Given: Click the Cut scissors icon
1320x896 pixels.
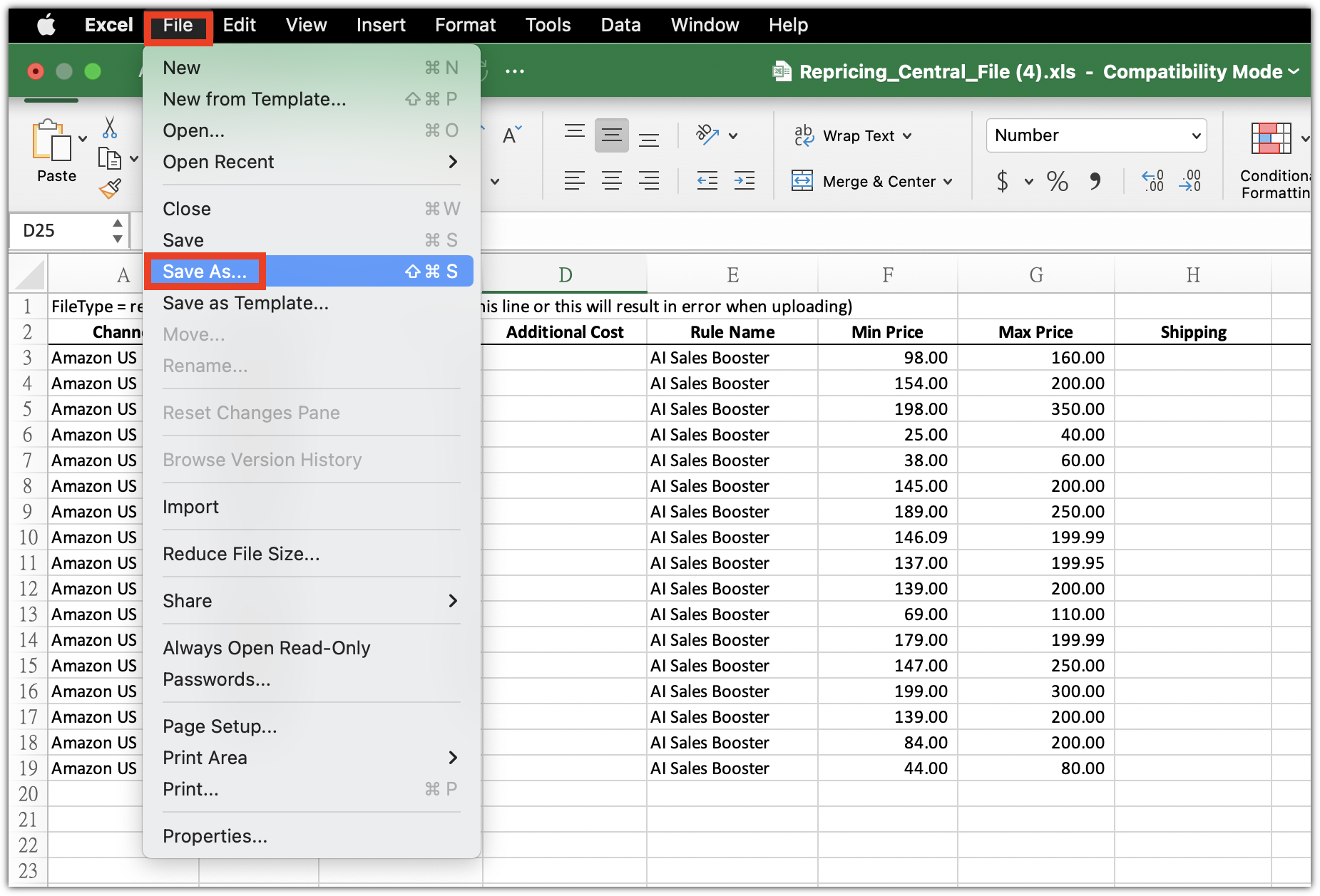Looking at the screenshot, I should click(109, 128).
